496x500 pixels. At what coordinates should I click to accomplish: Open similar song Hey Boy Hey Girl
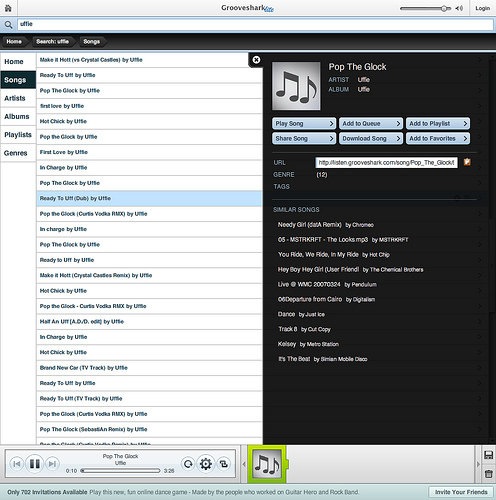(350, 269)
